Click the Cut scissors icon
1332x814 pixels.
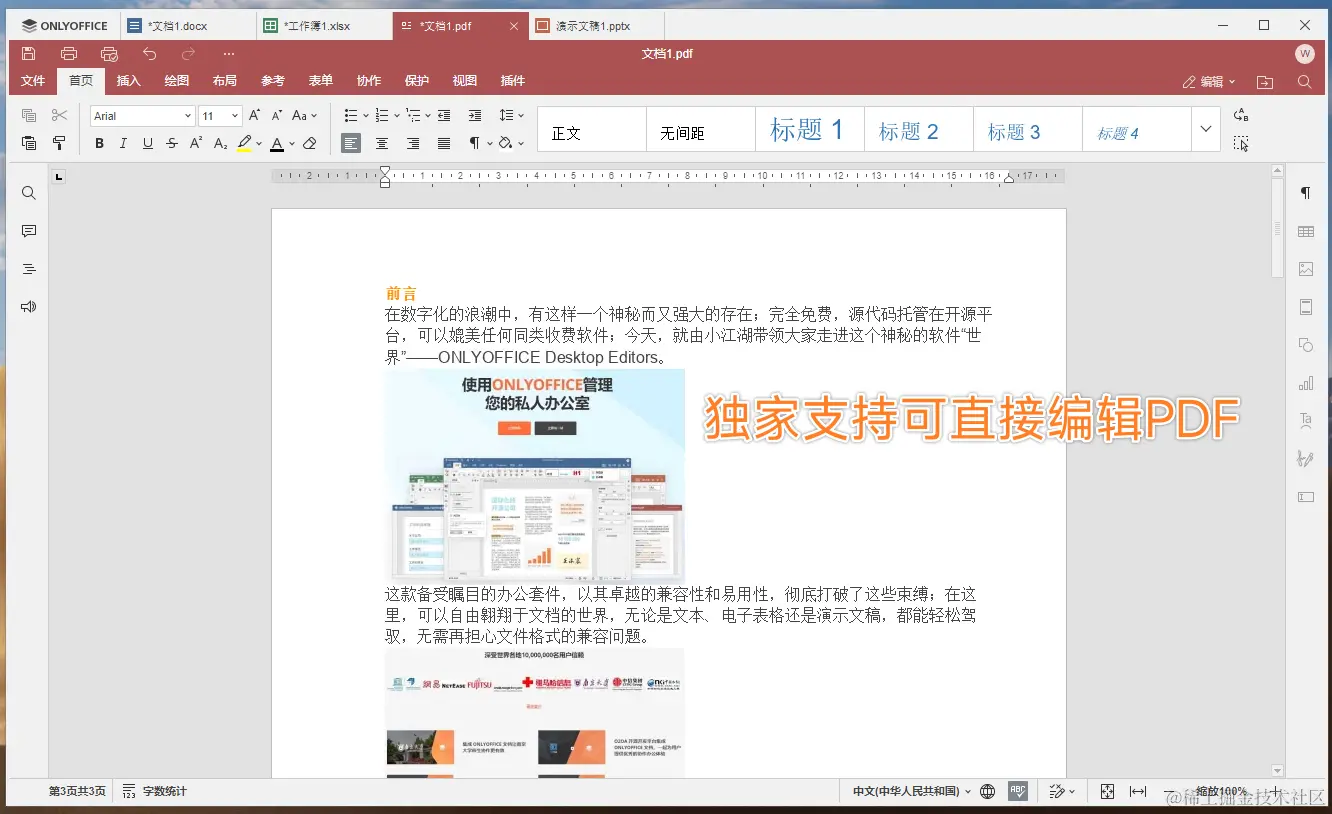point(60,116)
